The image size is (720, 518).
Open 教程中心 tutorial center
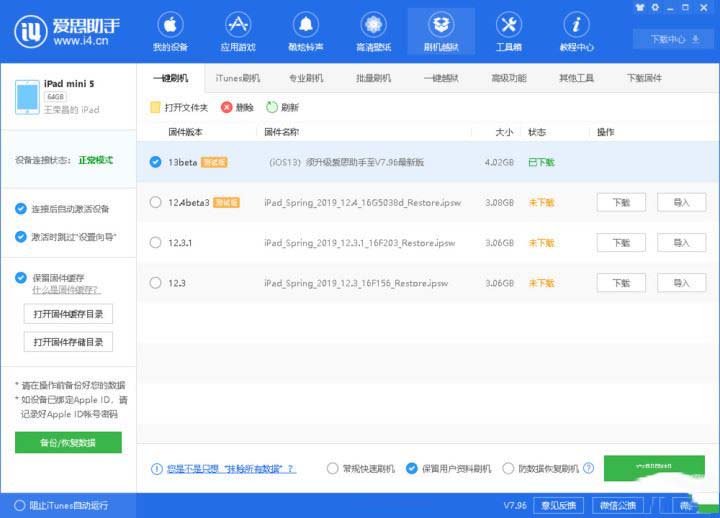(576, 31)
